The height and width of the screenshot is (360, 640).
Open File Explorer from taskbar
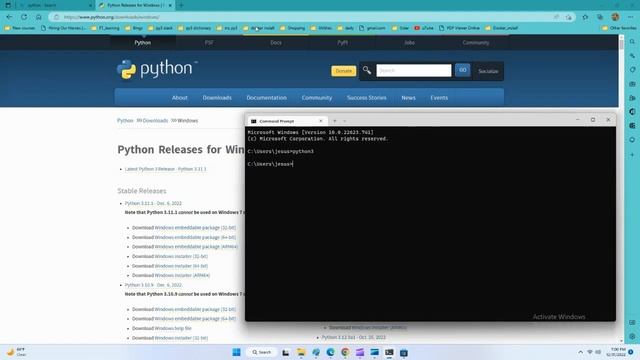tap(301, 352)
